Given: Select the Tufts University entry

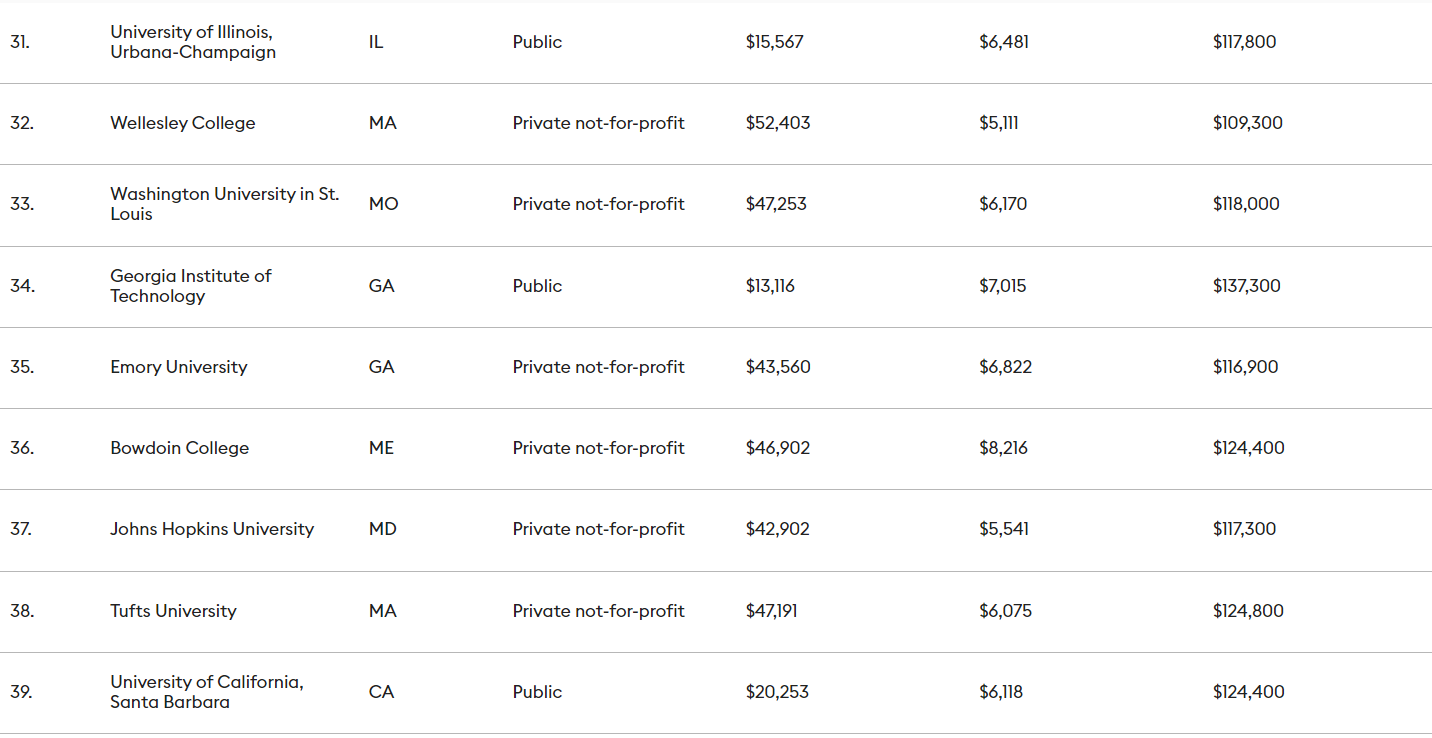Looking at the screenshot, I should click(173, 611).
